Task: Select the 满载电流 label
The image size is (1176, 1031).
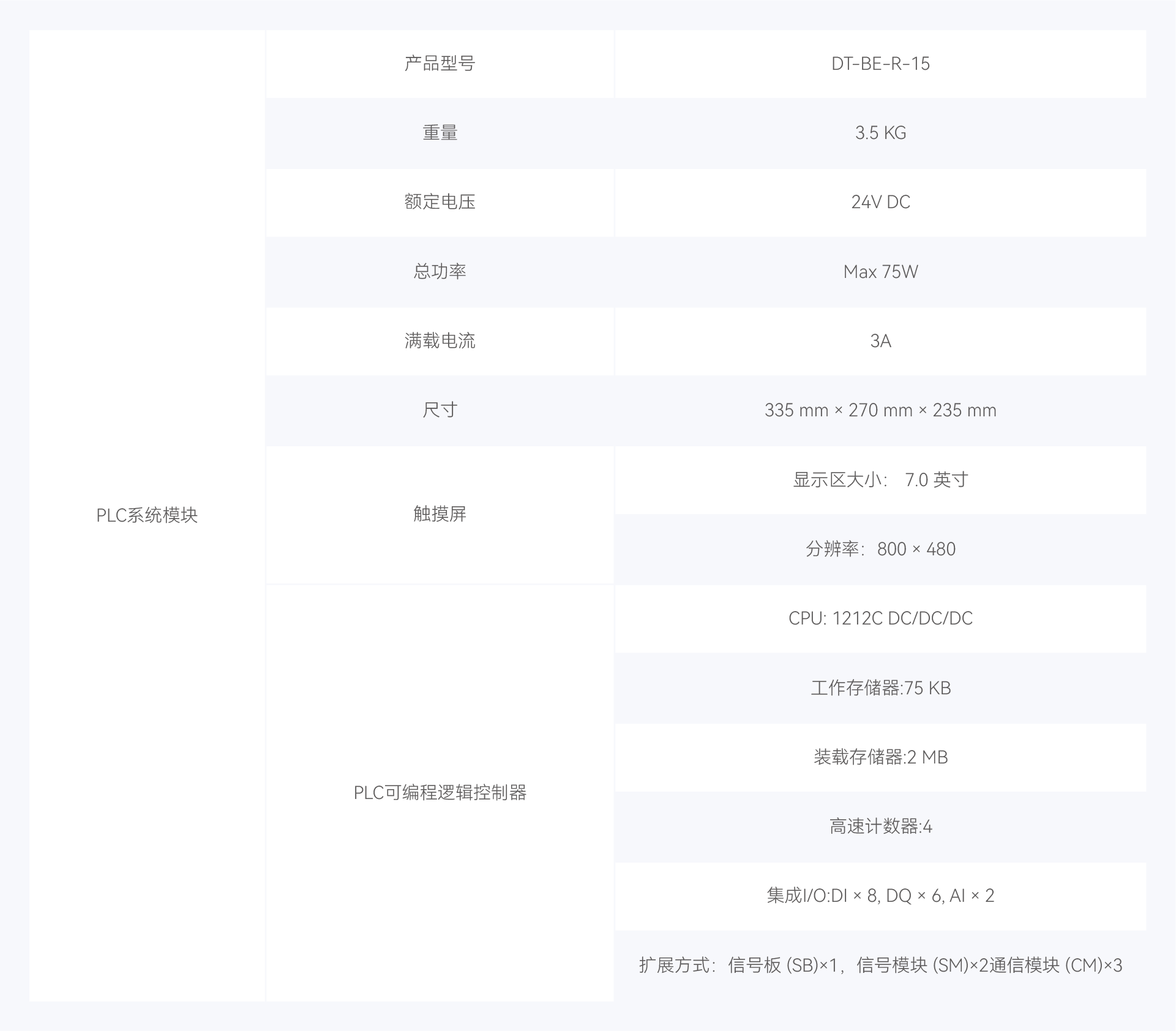Action: (x=440, y=340)
